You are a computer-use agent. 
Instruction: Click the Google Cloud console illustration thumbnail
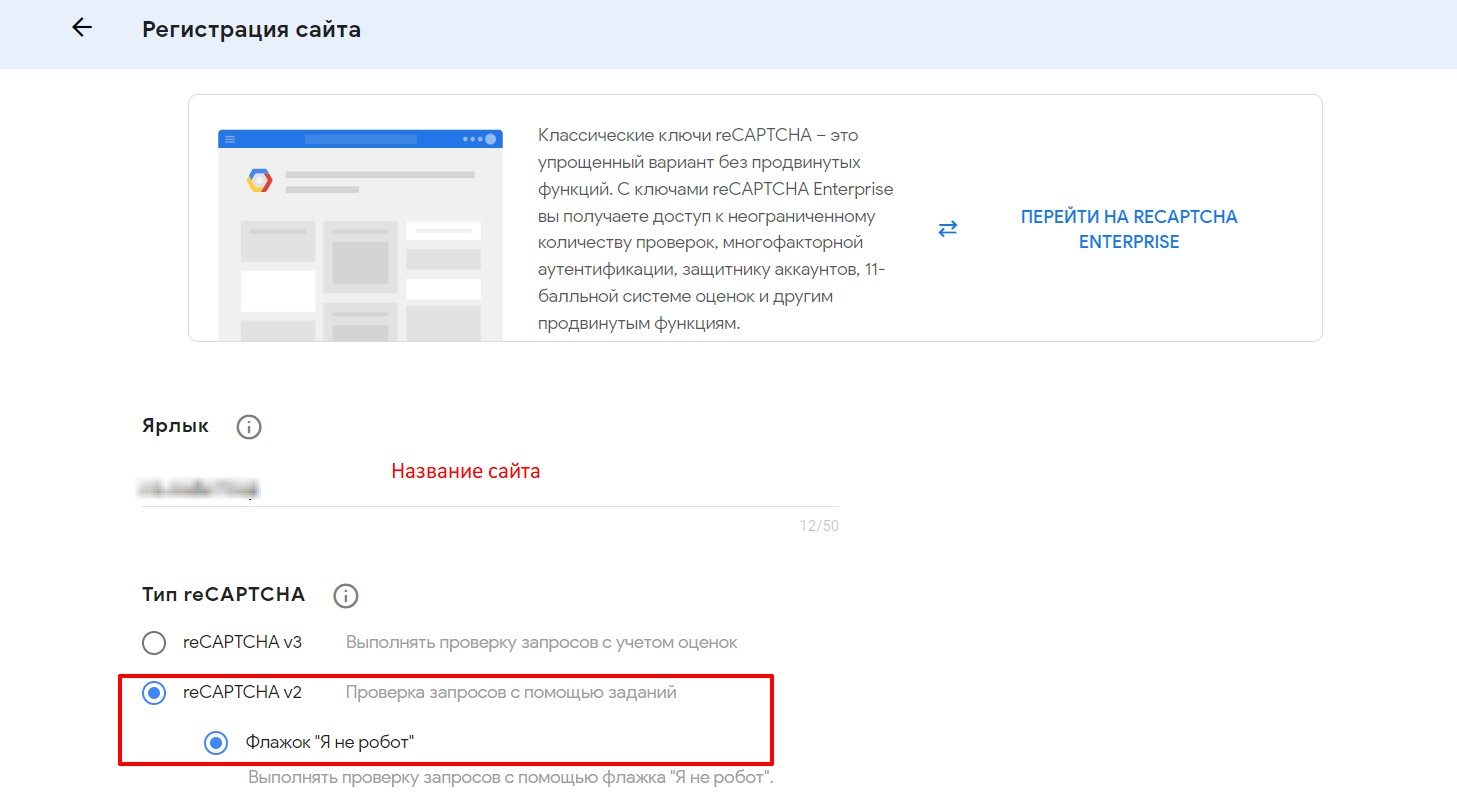coord(360,235)
